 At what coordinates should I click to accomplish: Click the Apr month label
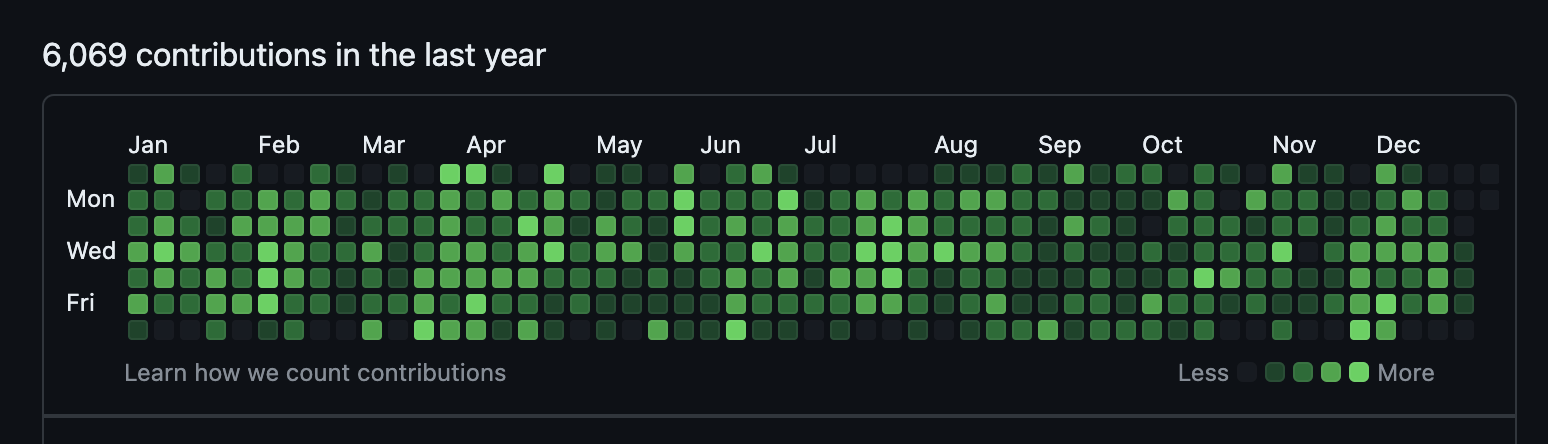point(486,145)
